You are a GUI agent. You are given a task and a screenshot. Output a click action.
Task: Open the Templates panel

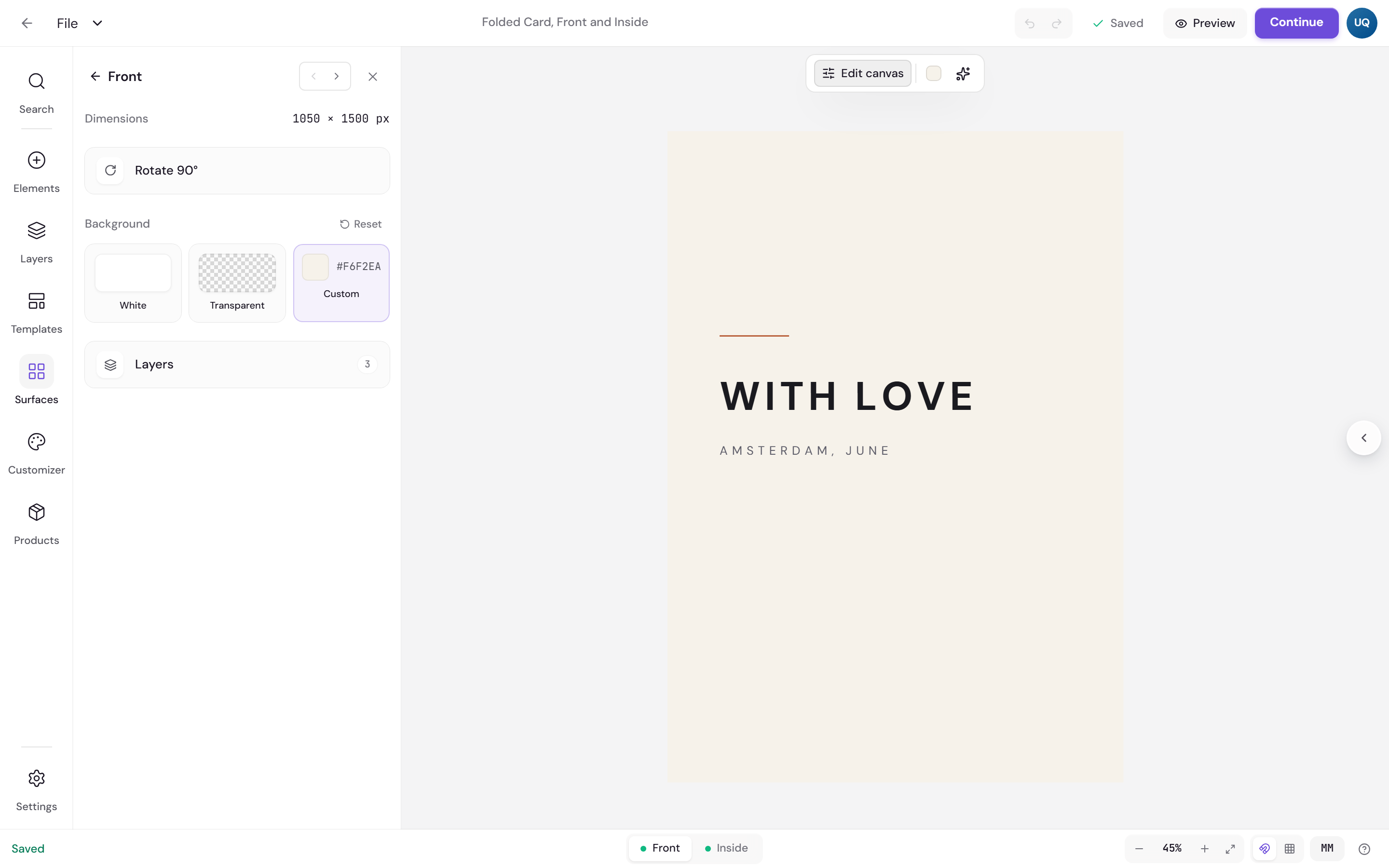coord(36,313)
